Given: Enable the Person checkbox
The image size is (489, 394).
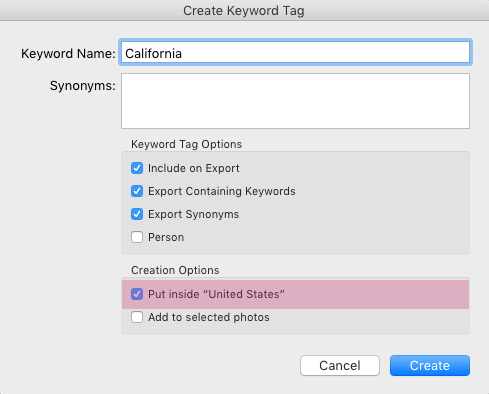Looking at the screenshot, I should pyautogui.click(x=137, y=237).
